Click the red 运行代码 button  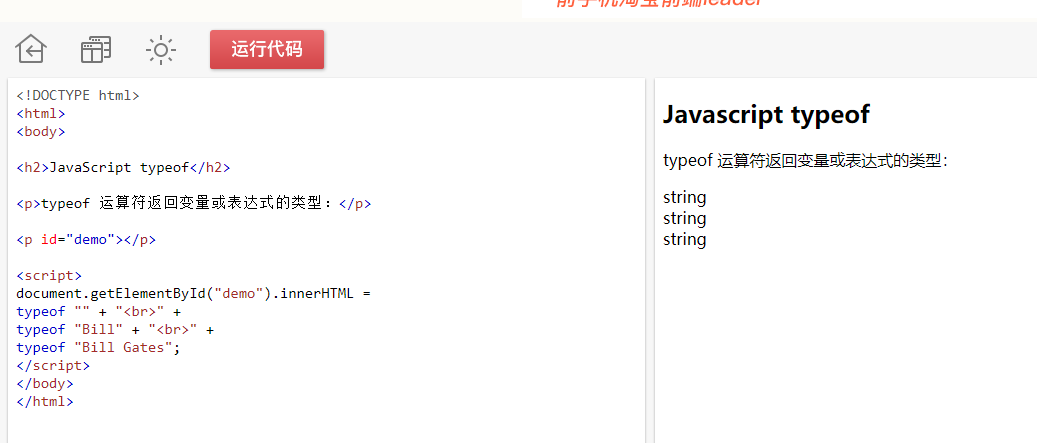[267, 50]
